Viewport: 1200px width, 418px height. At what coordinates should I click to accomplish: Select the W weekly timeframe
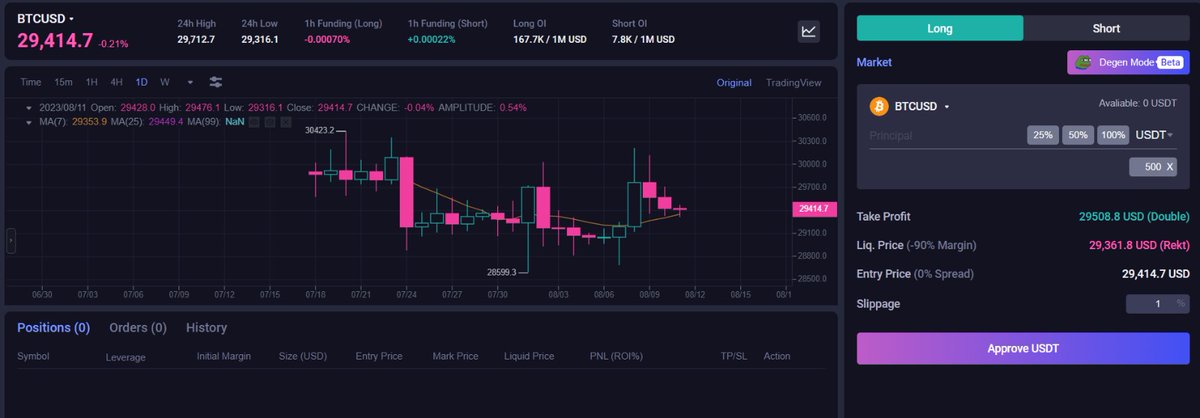[164, 82]
